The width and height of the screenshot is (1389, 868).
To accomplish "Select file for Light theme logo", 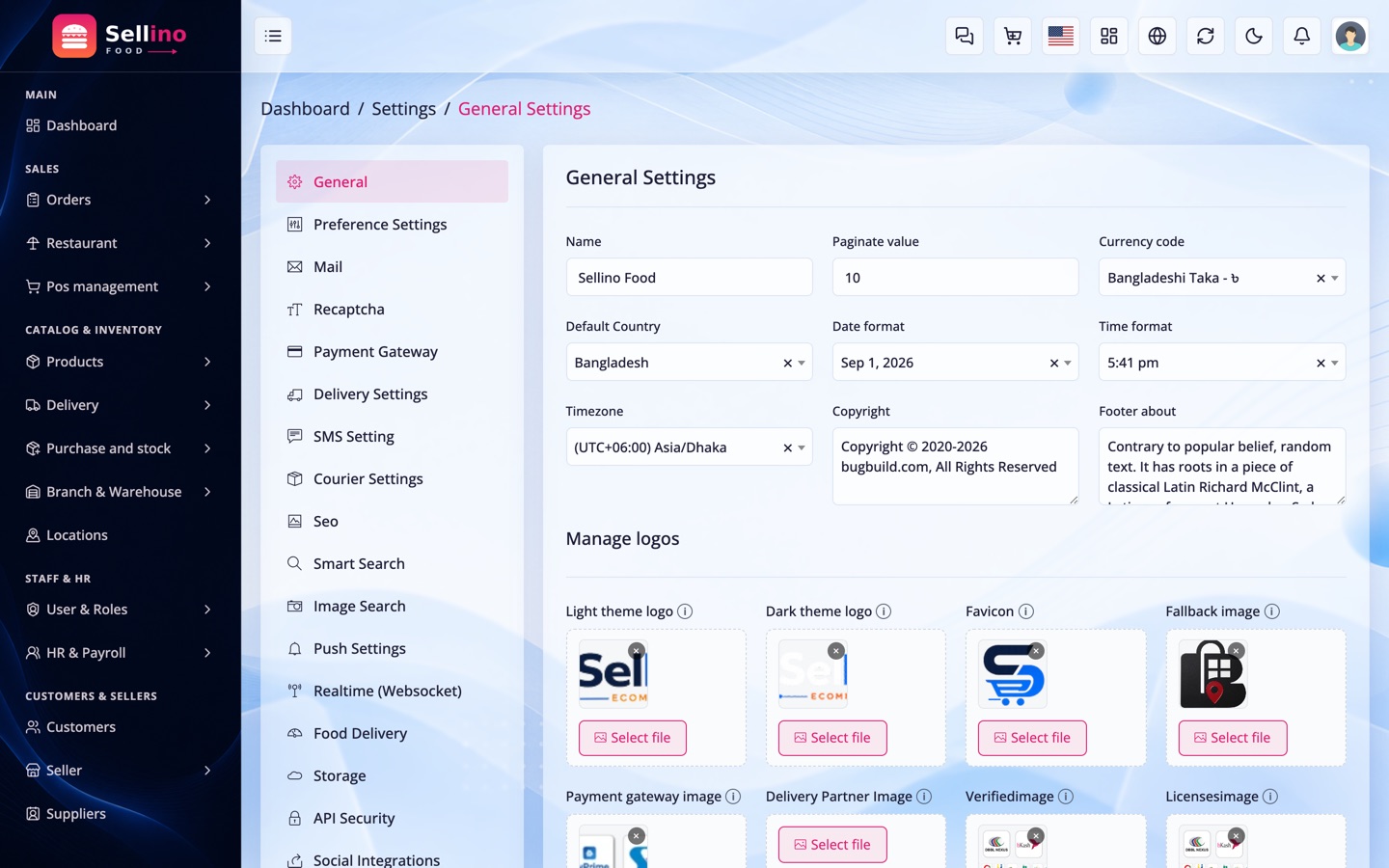I will pyautogui.click(x=633, y=738).
